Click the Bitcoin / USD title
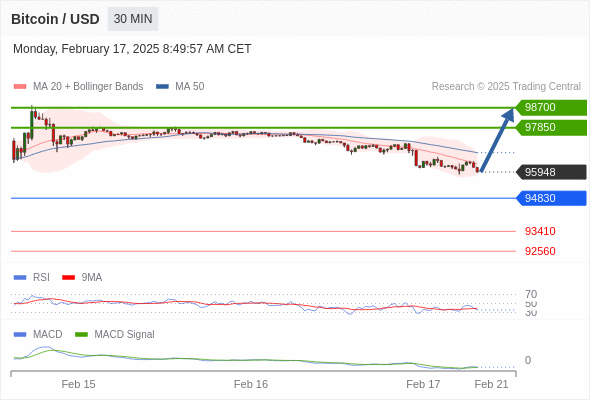Viewport: 590px width, 400px height. point(55,19)
